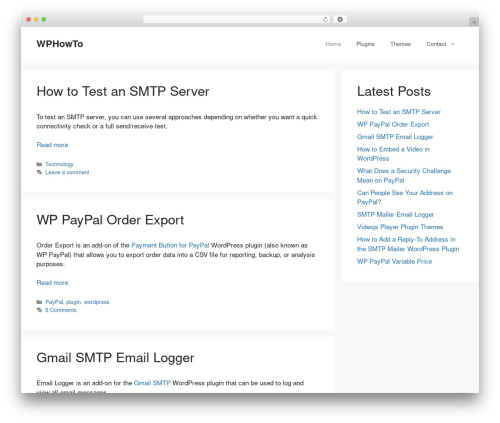Follow the Payment Button for PayPal link
The height and width of the screenshot is (423, 500).
[170, 245]
